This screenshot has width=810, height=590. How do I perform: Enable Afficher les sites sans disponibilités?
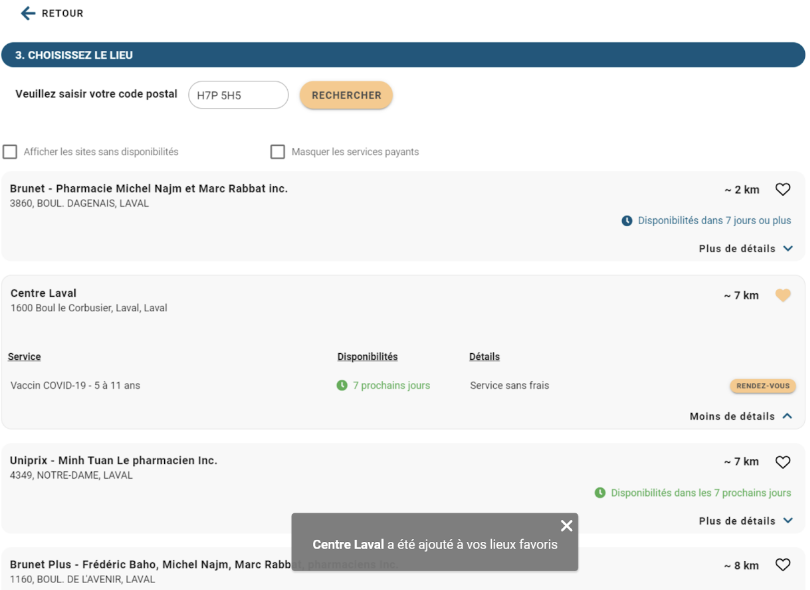[10, 152]
